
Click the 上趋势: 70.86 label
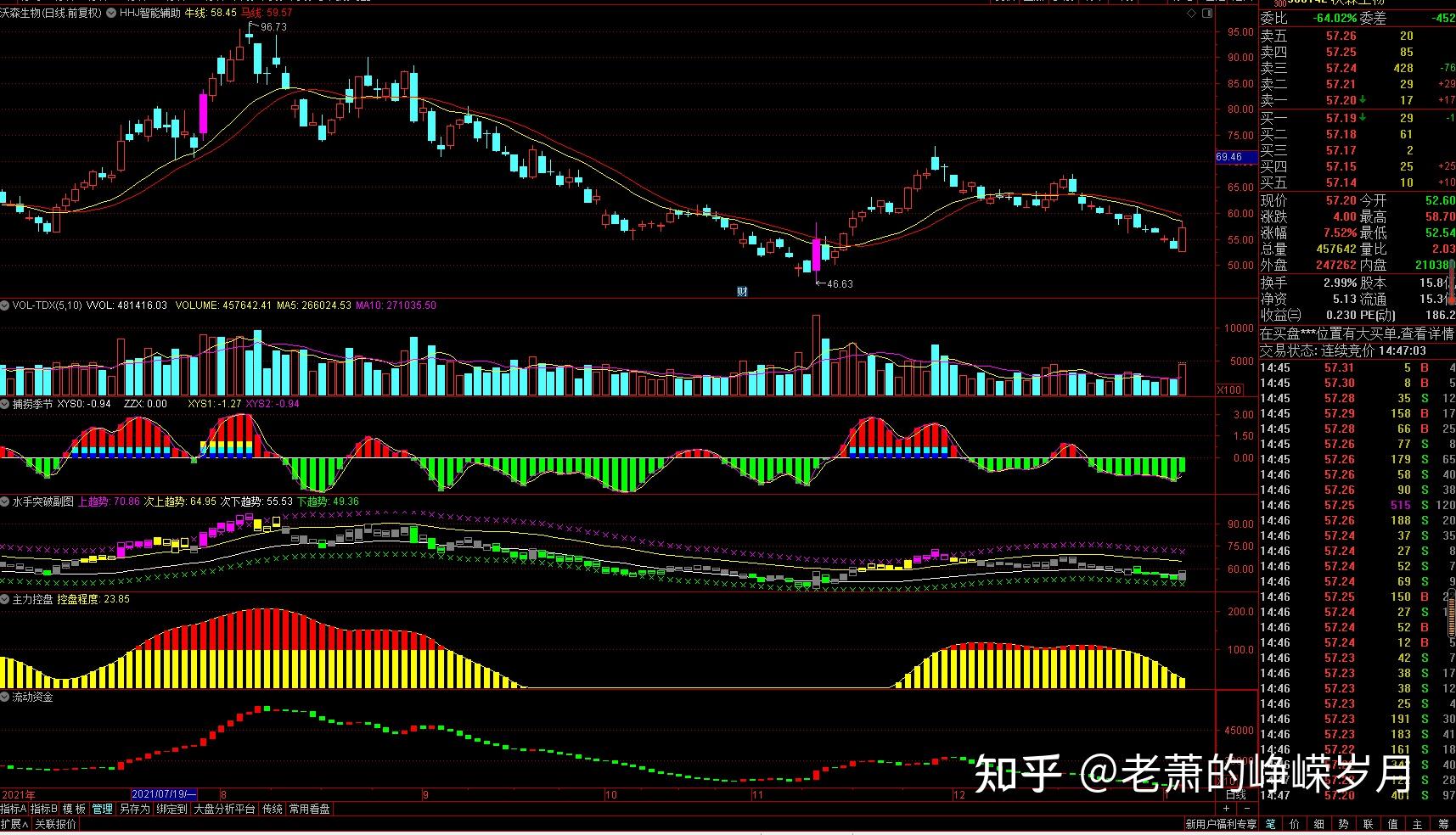109,502
